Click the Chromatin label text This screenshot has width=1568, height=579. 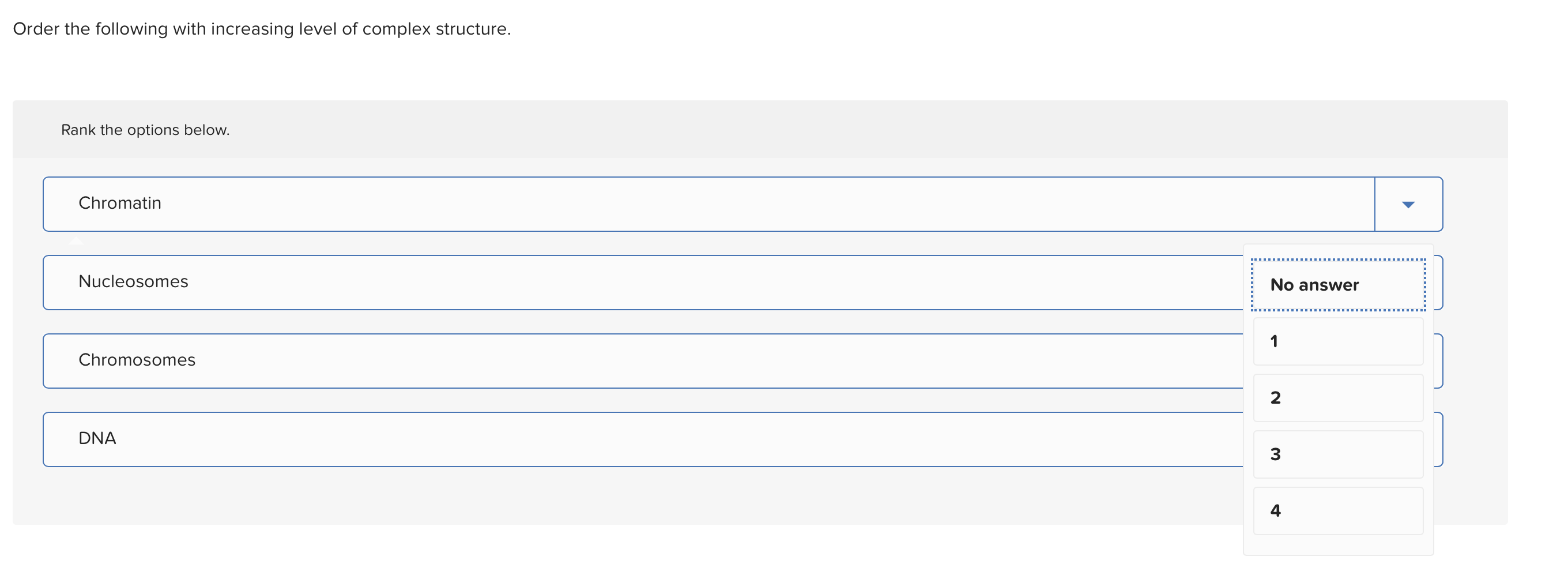120,203
